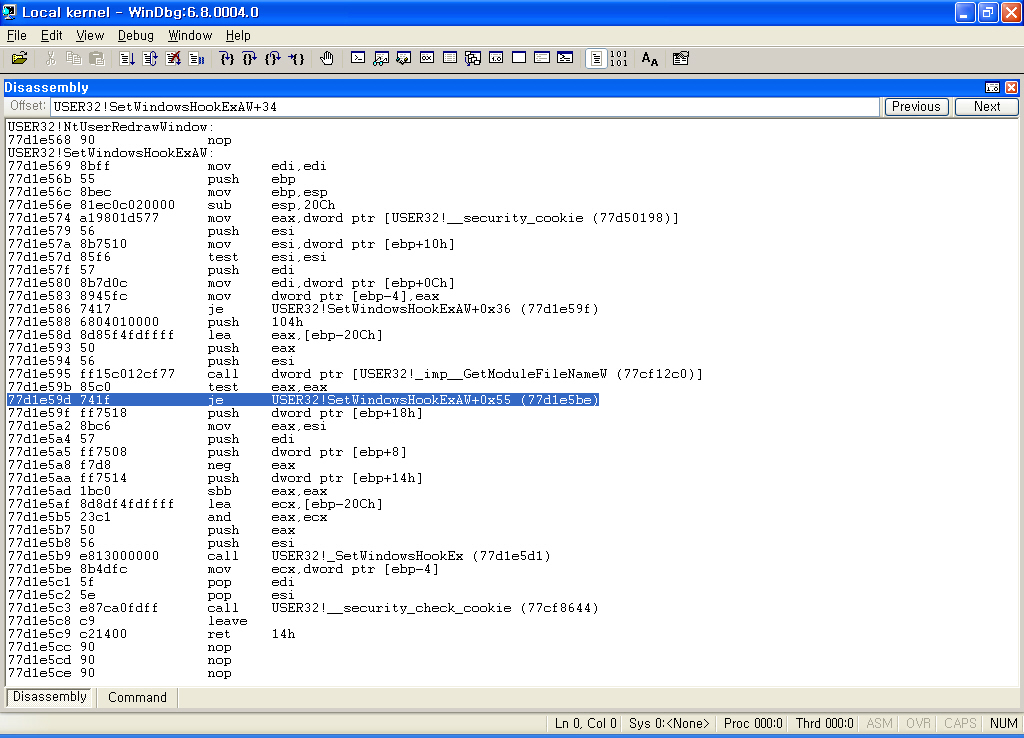This screenshot has width=1024, height=738.
Task: Open the Command Browser toolbar icon
Action: point(565,59)
